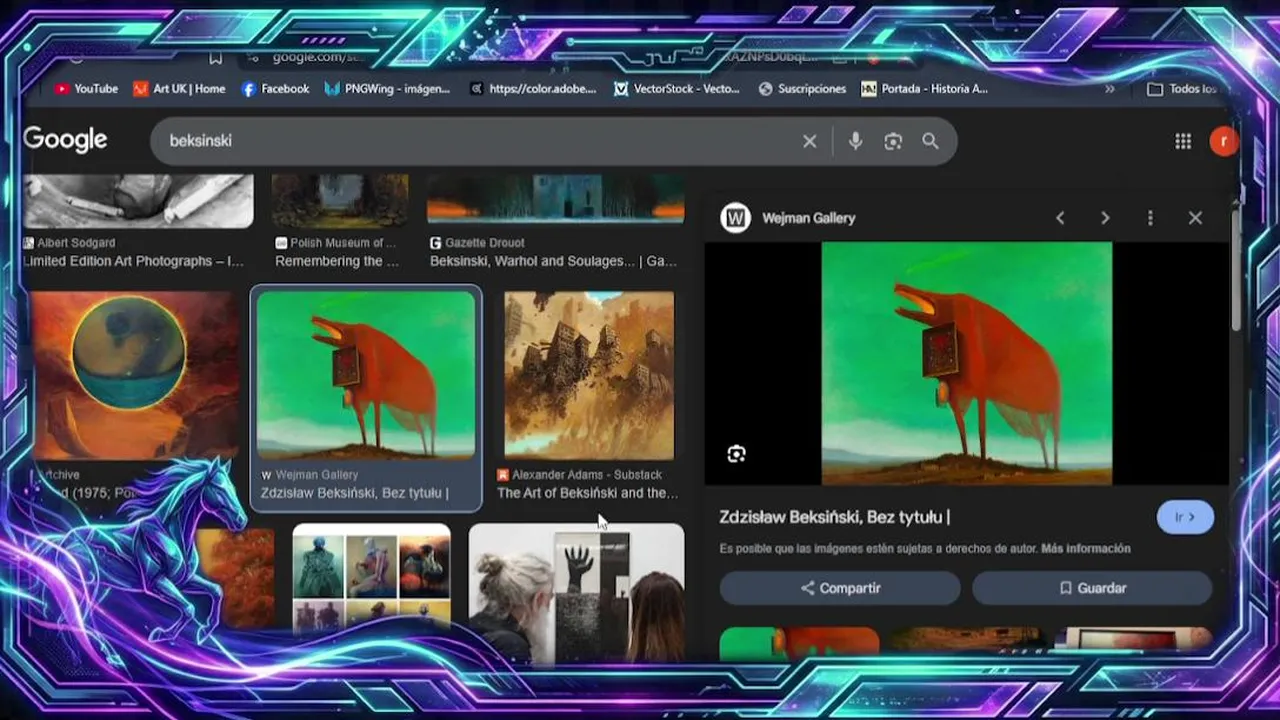Open the teal buildings painting thumbnail
This screenshot has width=1280, height=720.
pyautogui.click(x=556, y=198)
